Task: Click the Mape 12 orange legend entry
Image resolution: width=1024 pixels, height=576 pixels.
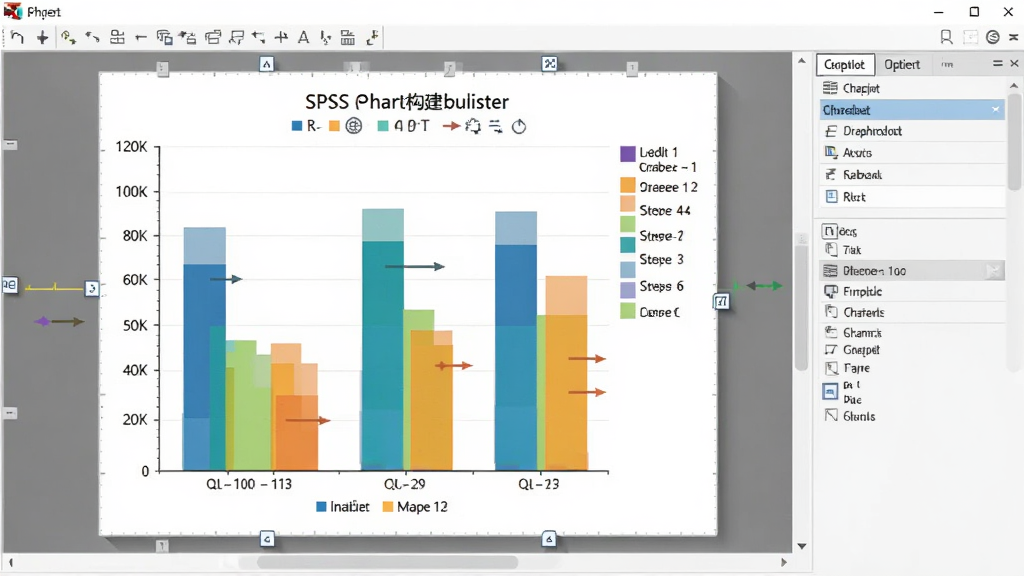Action: point(415,507)
